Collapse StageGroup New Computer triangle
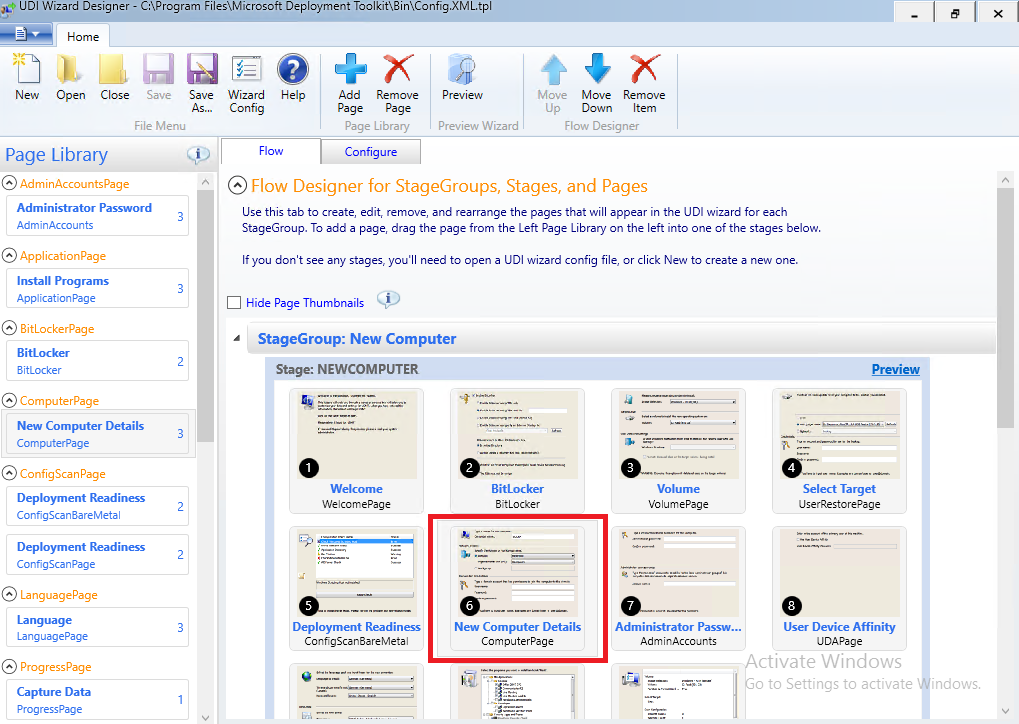 point(237,338)
